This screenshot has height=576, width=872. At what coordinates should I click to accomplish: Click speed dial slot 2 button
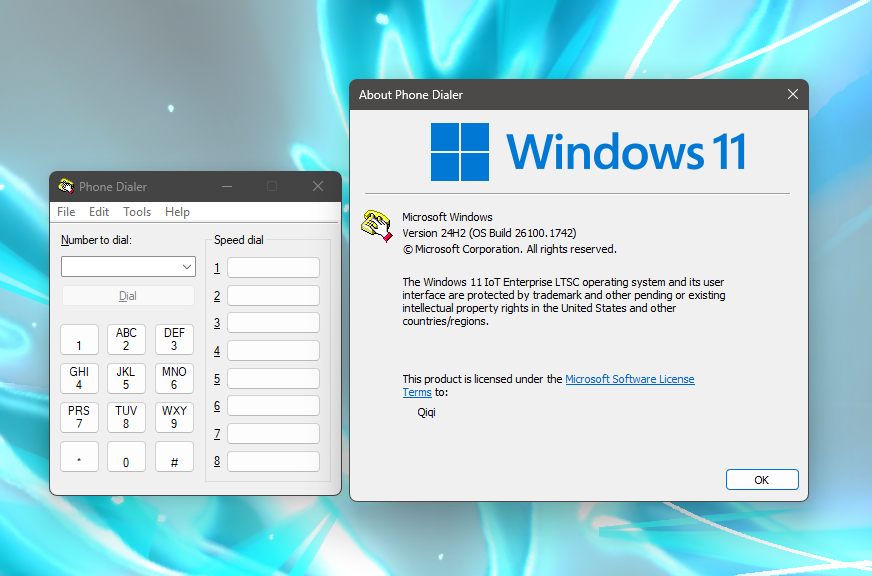tap(273, 295)
